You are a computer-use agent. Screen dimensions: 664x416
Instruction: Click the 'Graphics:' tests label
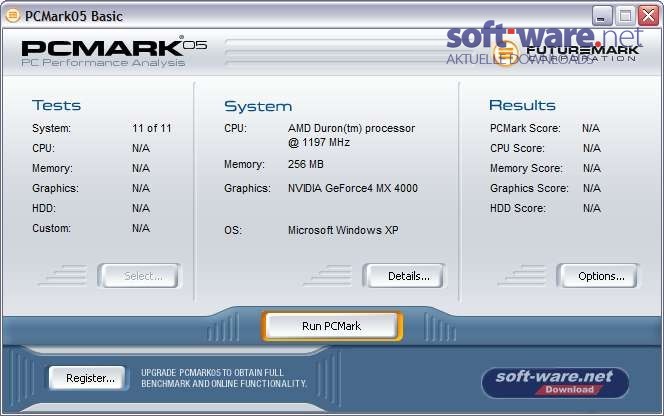pyautogui.click(x=55, y=188)
